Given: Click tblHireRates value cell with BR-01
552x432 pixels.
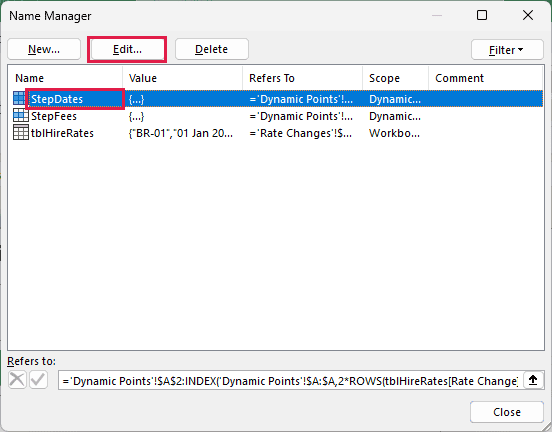Looking at the screenshot, I should click(x=181, y=133).
